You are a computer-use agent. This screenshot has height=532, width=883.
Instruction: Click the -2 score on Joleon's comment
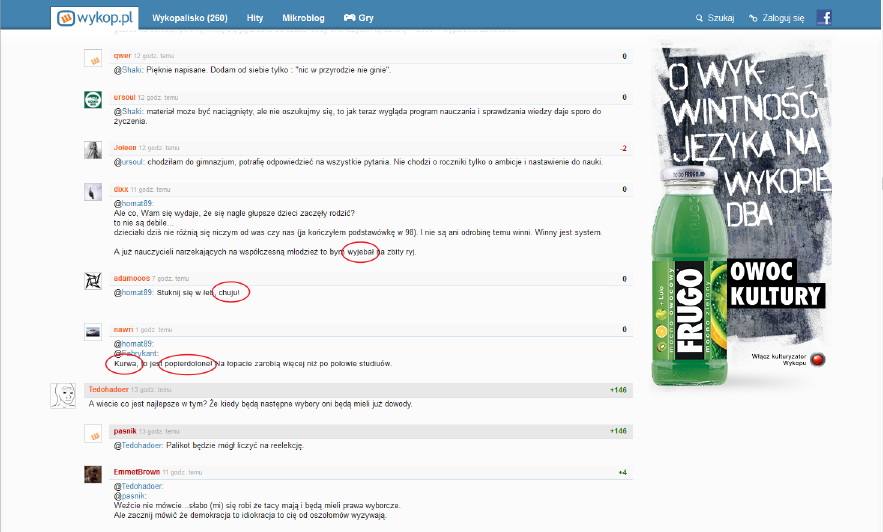point(623,148)
